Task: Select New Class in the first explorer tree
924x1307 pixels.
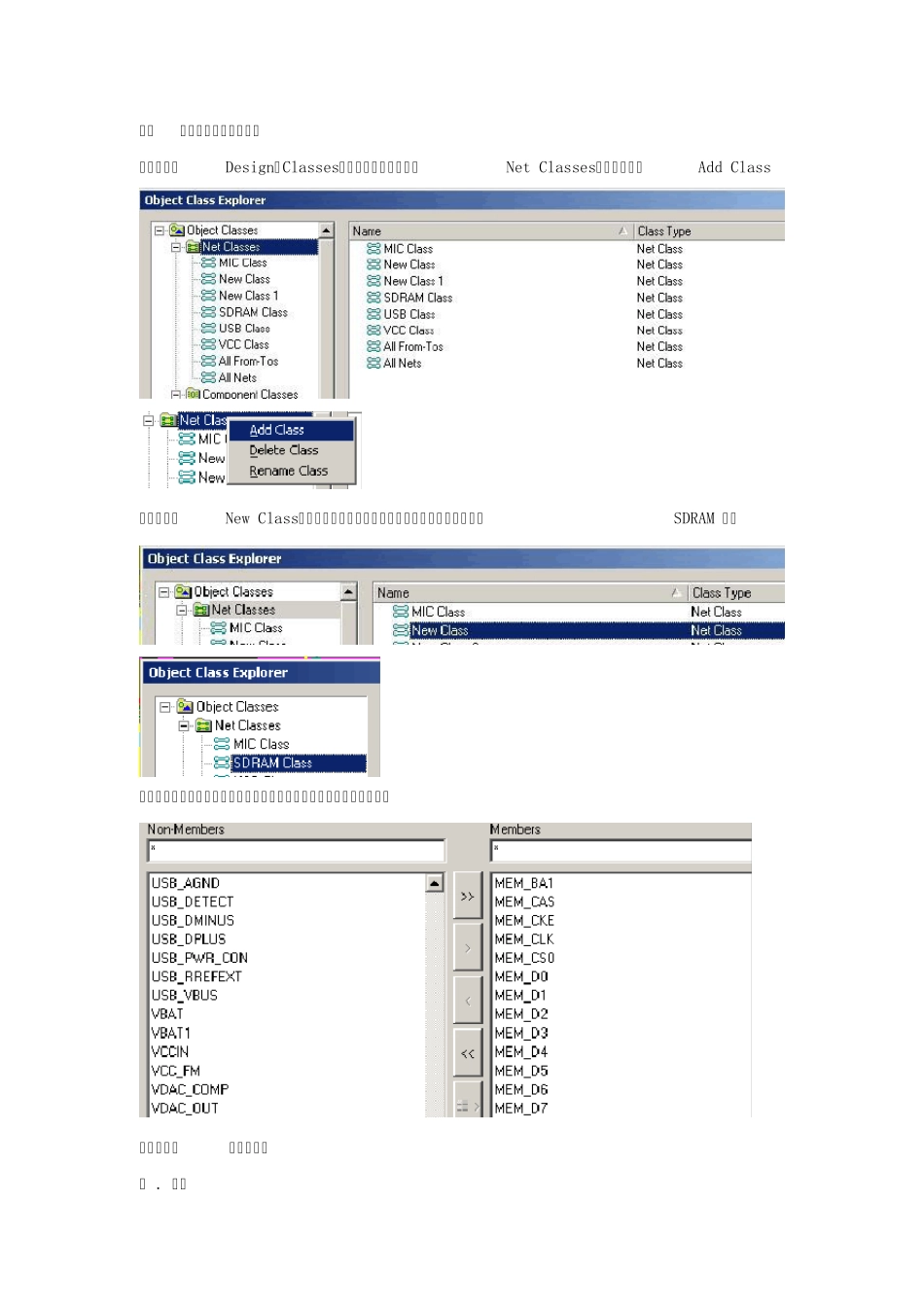Action: tap(244, 279)
